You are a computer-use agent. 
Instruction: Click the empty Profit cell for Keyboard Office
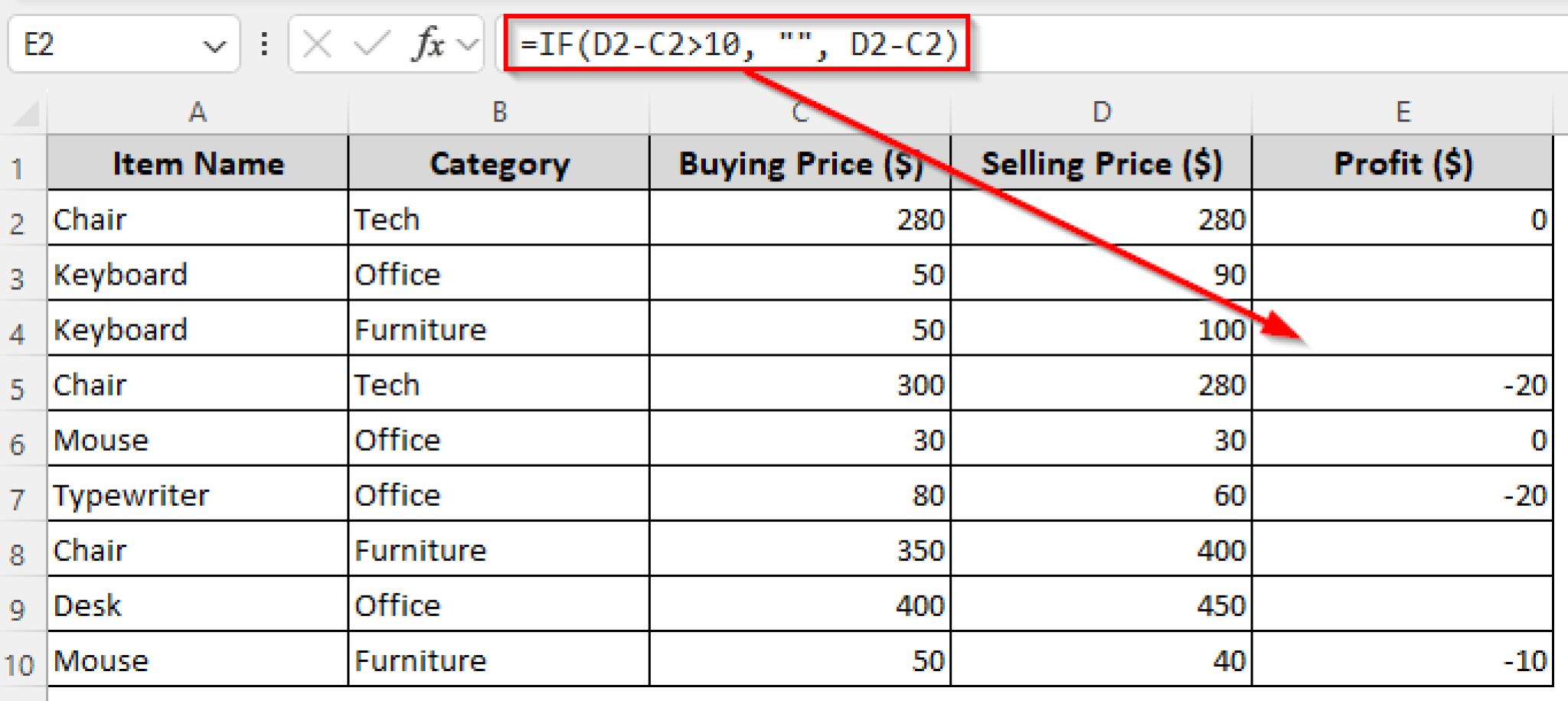pos(1403,274)
